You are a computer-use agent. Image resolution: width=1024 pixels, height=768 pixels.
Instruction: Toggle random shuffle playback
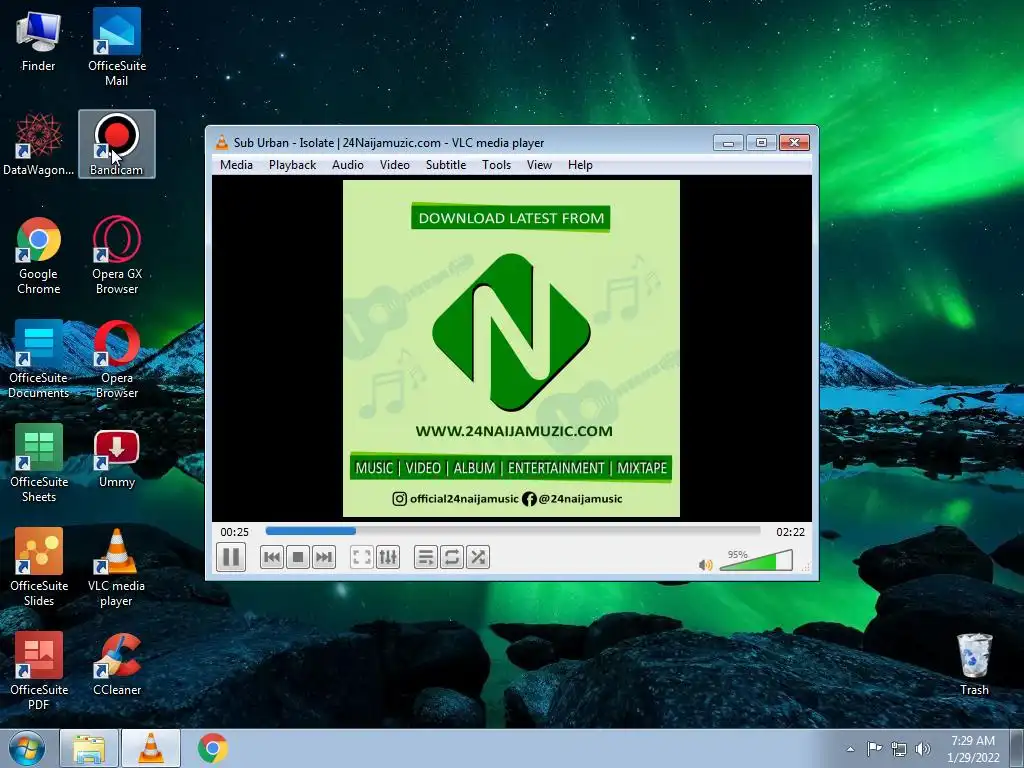click(x=478, y=557)
